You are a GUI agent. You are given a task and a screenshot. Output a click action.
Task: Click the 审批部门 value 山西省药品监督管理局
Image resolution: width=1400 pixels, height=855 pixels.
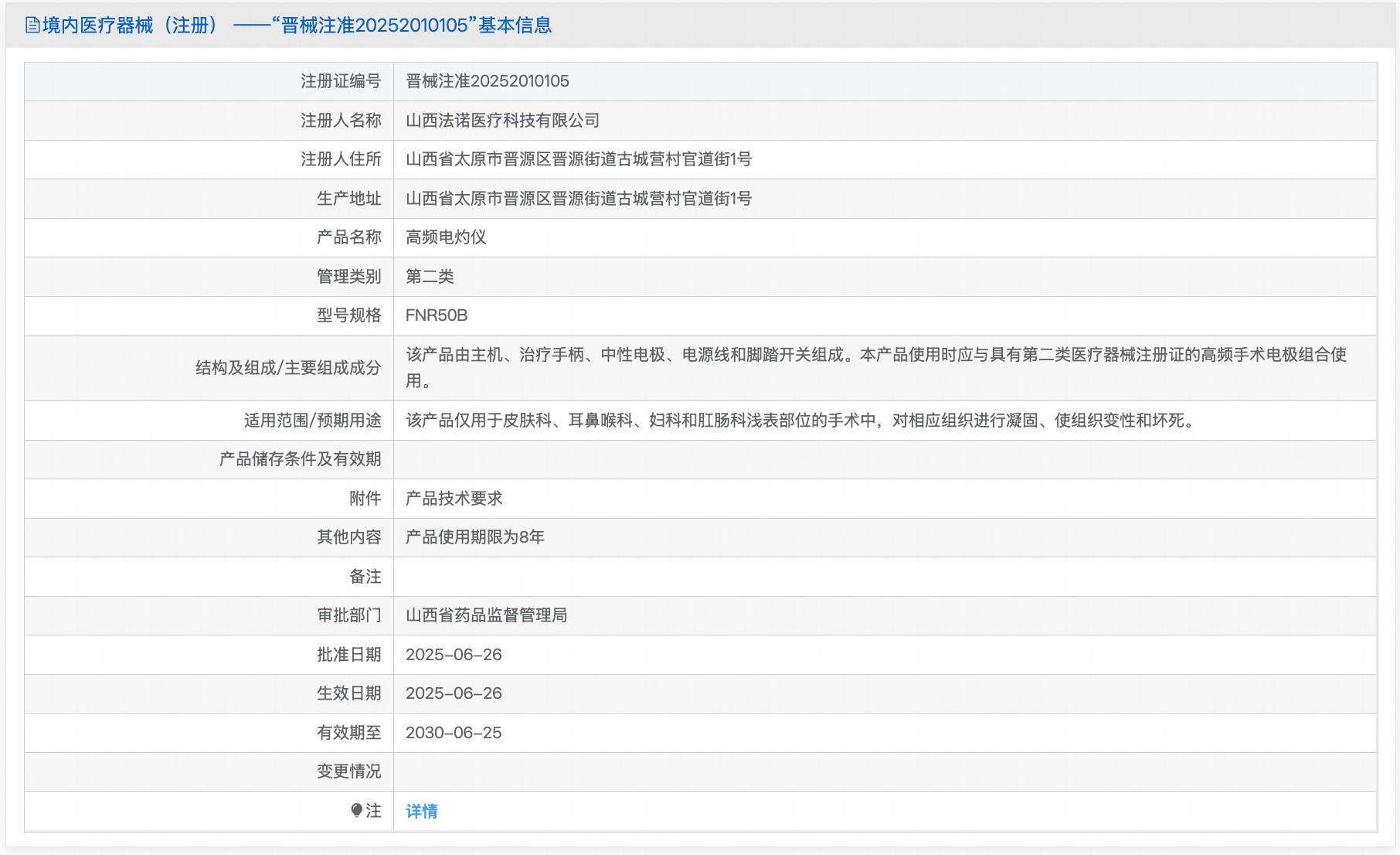click(486, 615)
